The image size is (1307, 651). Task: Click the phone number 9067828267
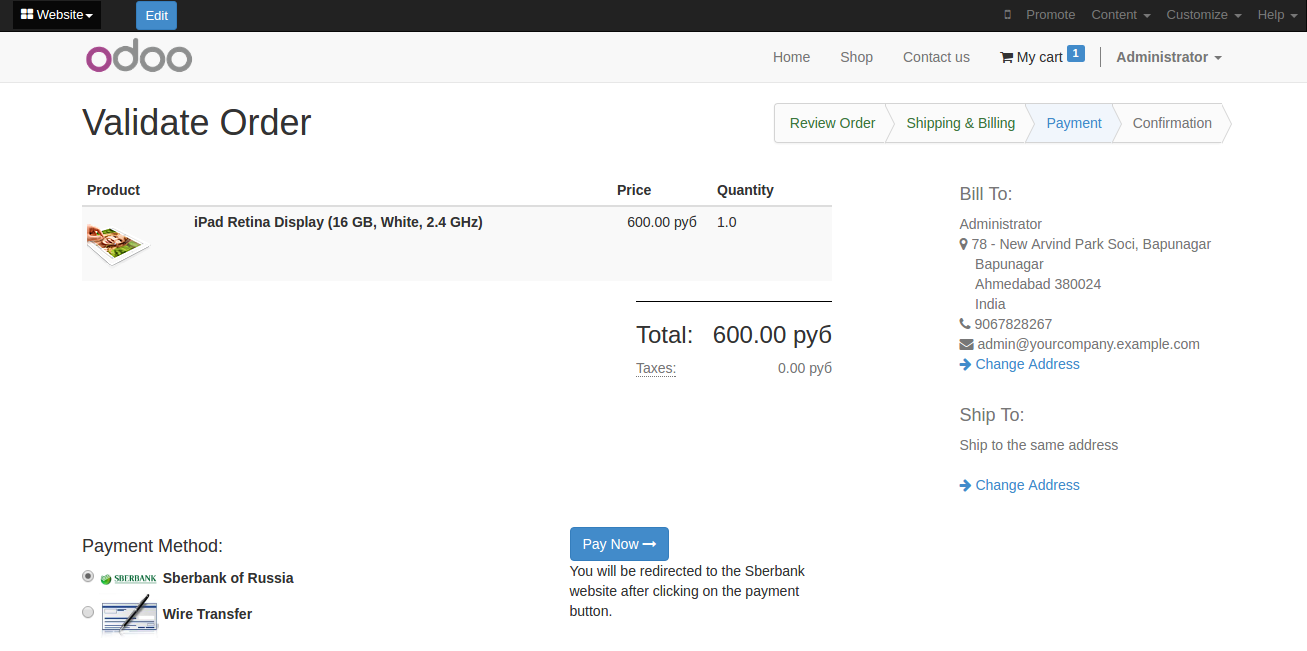tap(1013, 324)
